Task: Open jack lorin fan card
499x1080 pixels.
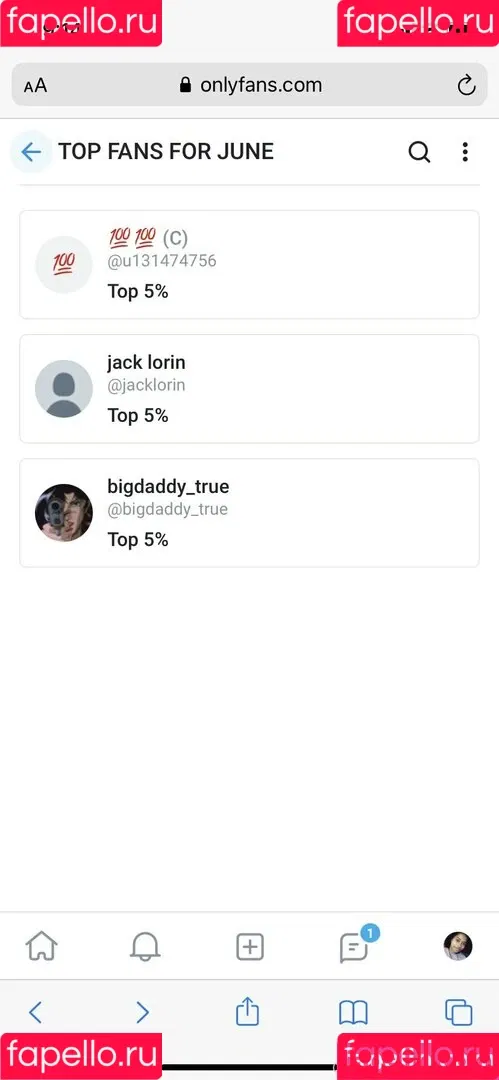Action: (x=250, y=388)
